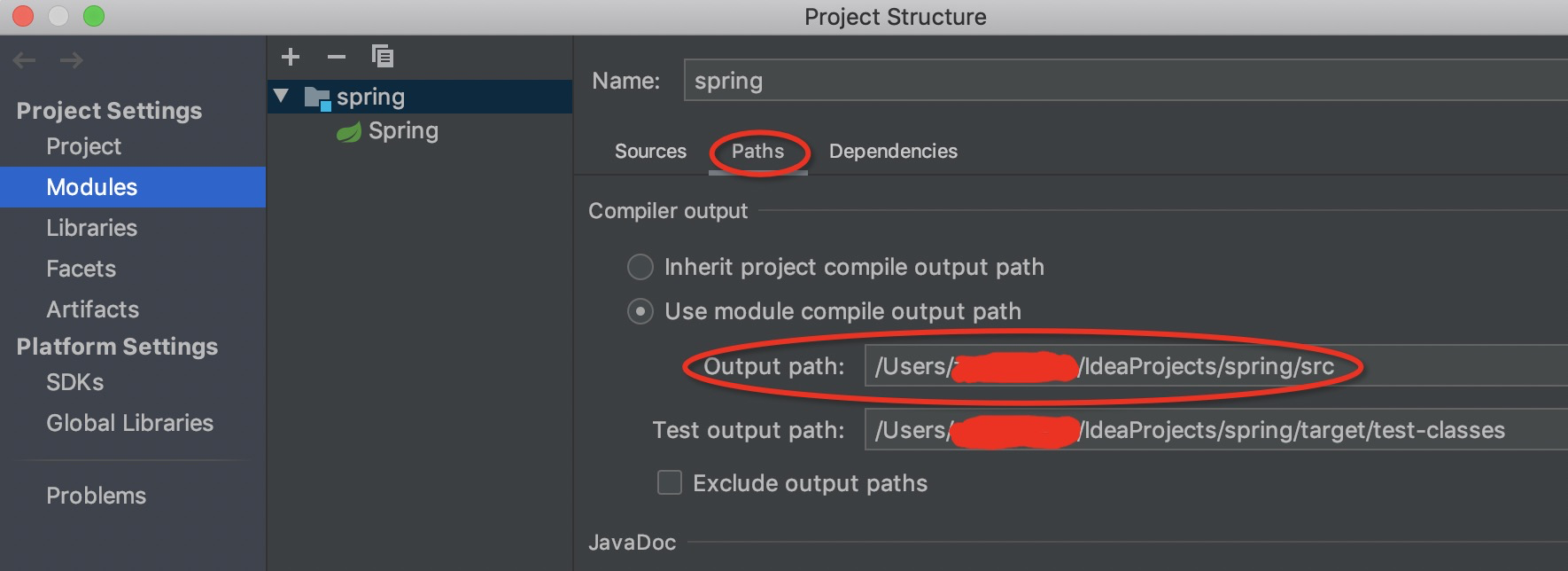The width and height of the screenshot is (1568, 571).
Task: Open Libraries in Project Settings
Action: pyautogui.click(x=92, y=228)
